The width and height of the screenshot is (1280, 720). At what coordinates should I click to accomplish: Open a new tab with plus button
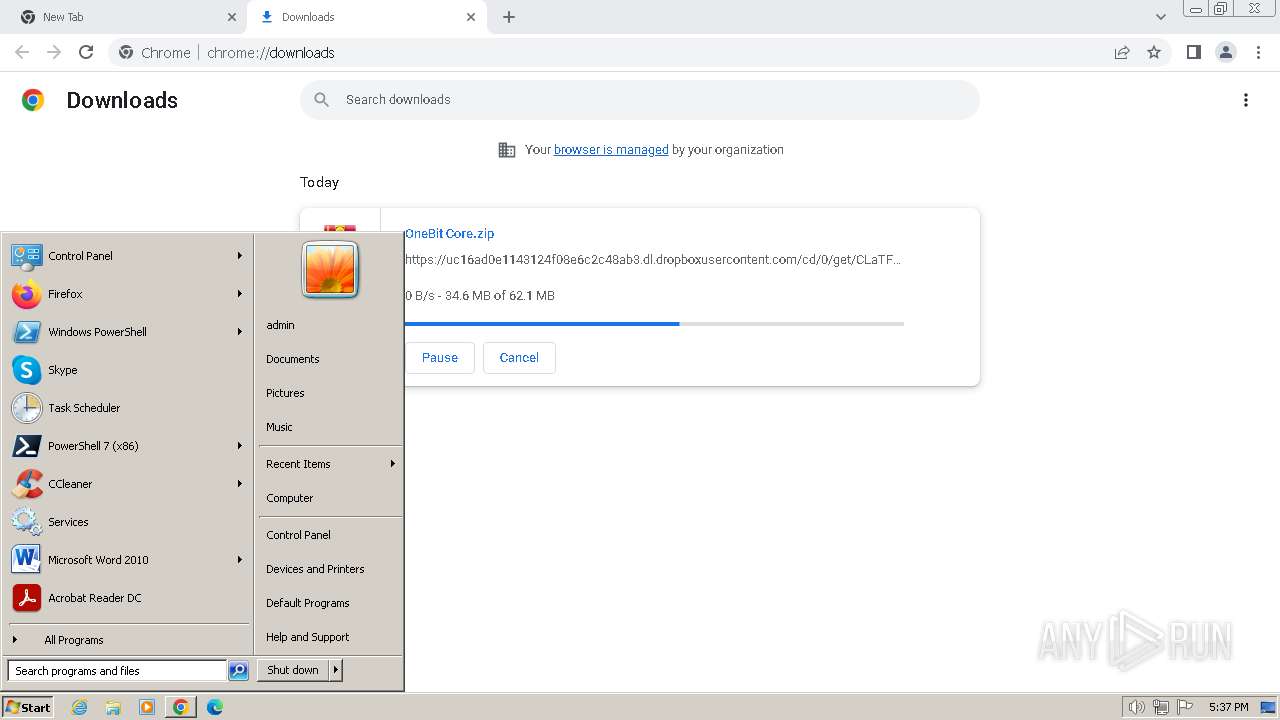(x=509, y=17)
